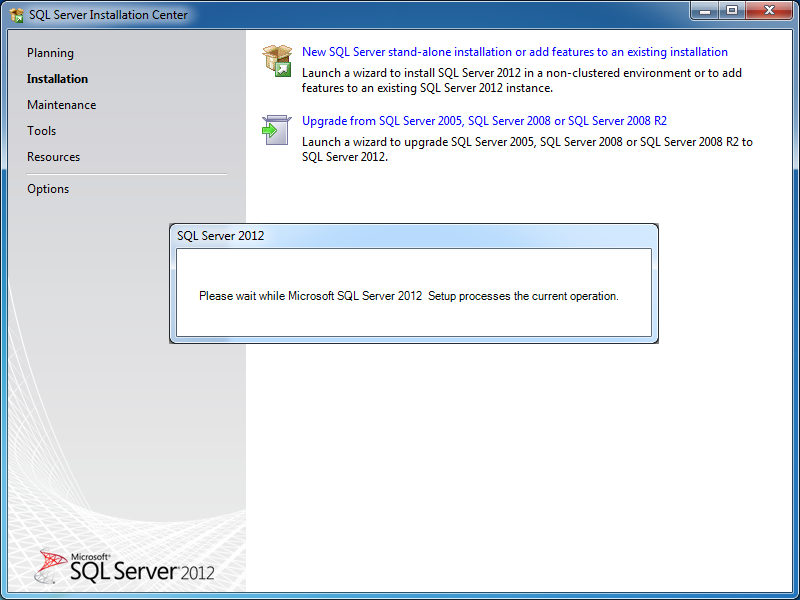Show the Resources section
The image size is (800, 600).
[54, 157]
